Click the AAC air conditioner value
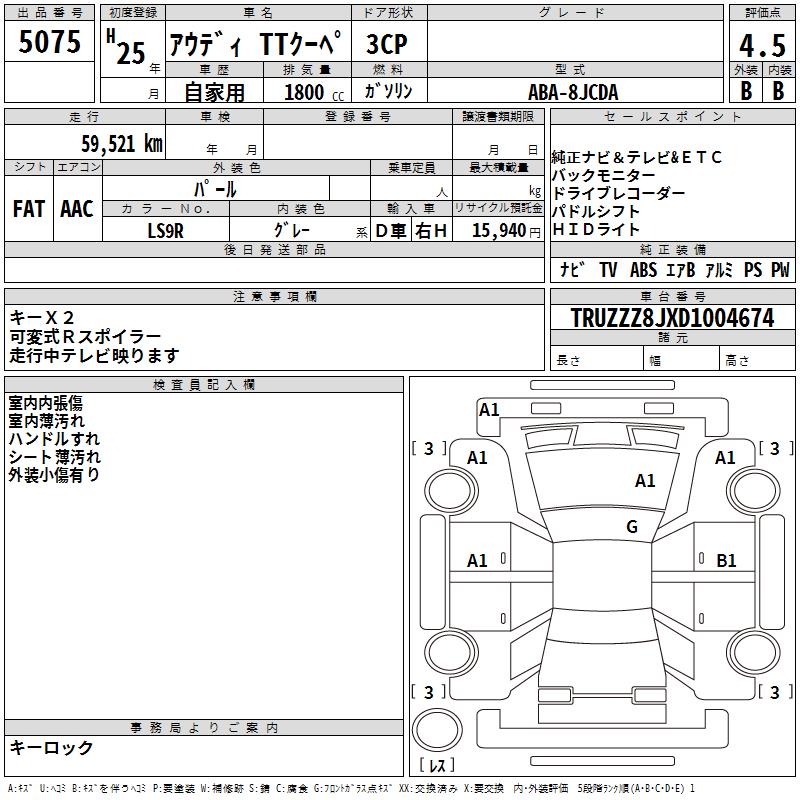The height and width of the screenshot is (800, 800). 77,209
